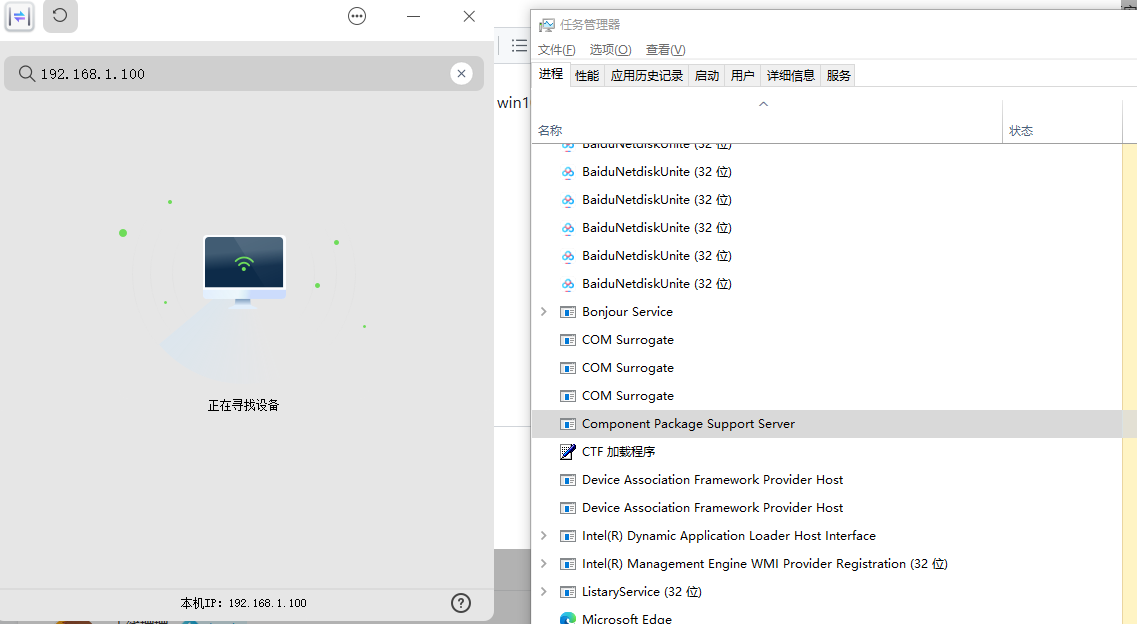Image resolution: width=1137 pixels, height=624 pixels.
Task: Click the Microsoft Edge process icon
Action: [x=568, y=618]
